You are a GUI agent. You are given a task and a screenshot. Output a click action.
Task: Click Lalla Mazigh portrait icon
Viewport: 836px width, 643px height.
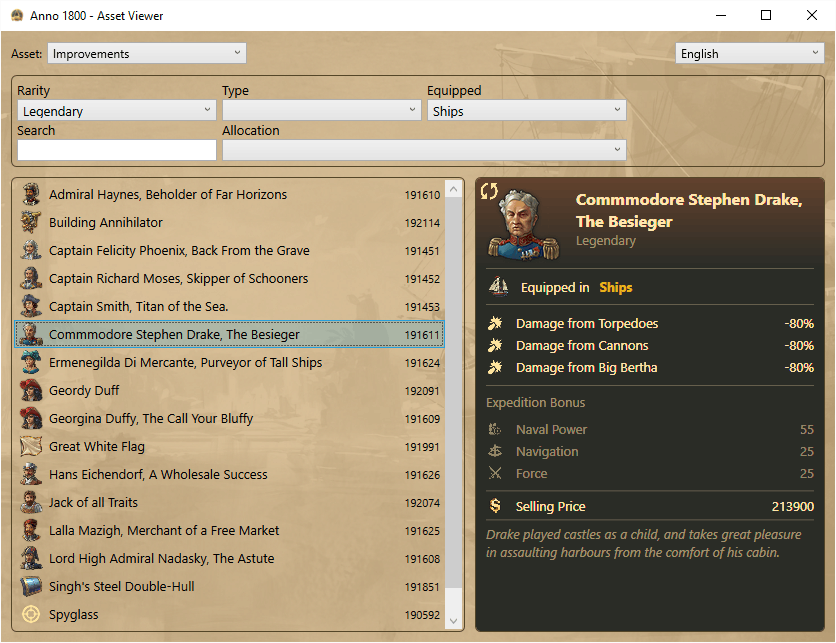pos(31,530)
